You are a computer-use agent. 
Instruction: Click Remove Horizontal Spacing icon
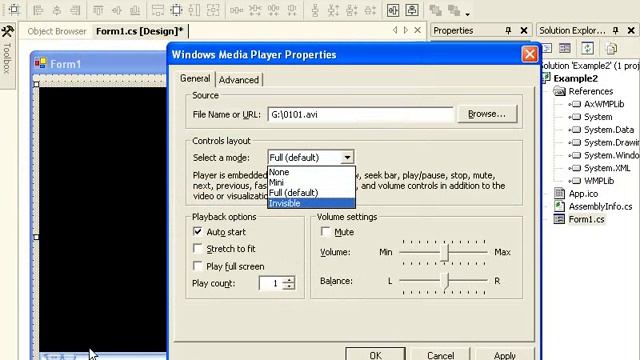pyautogui.click(x=292, y=10)
